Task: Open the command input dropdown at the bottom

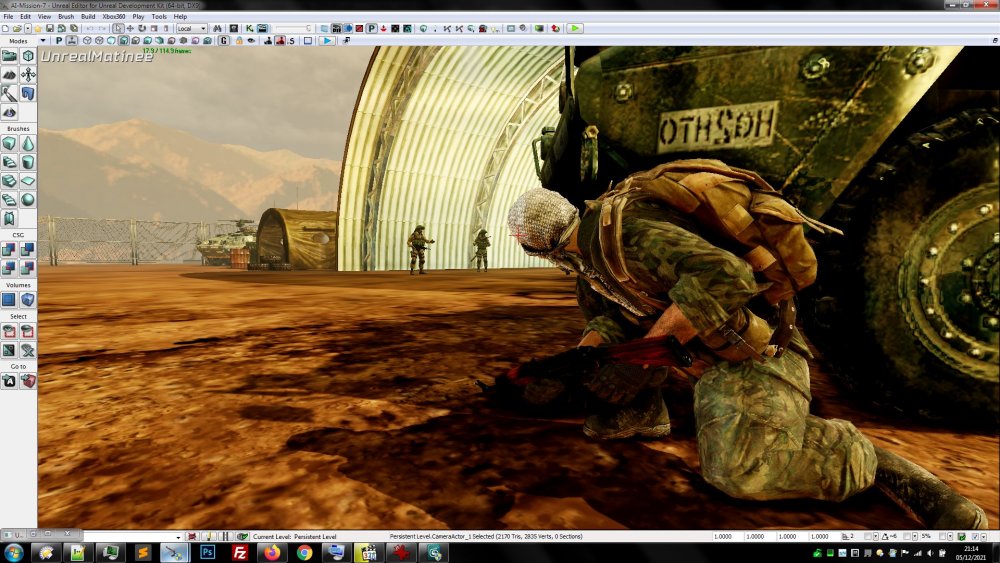Action: [179, 537]
